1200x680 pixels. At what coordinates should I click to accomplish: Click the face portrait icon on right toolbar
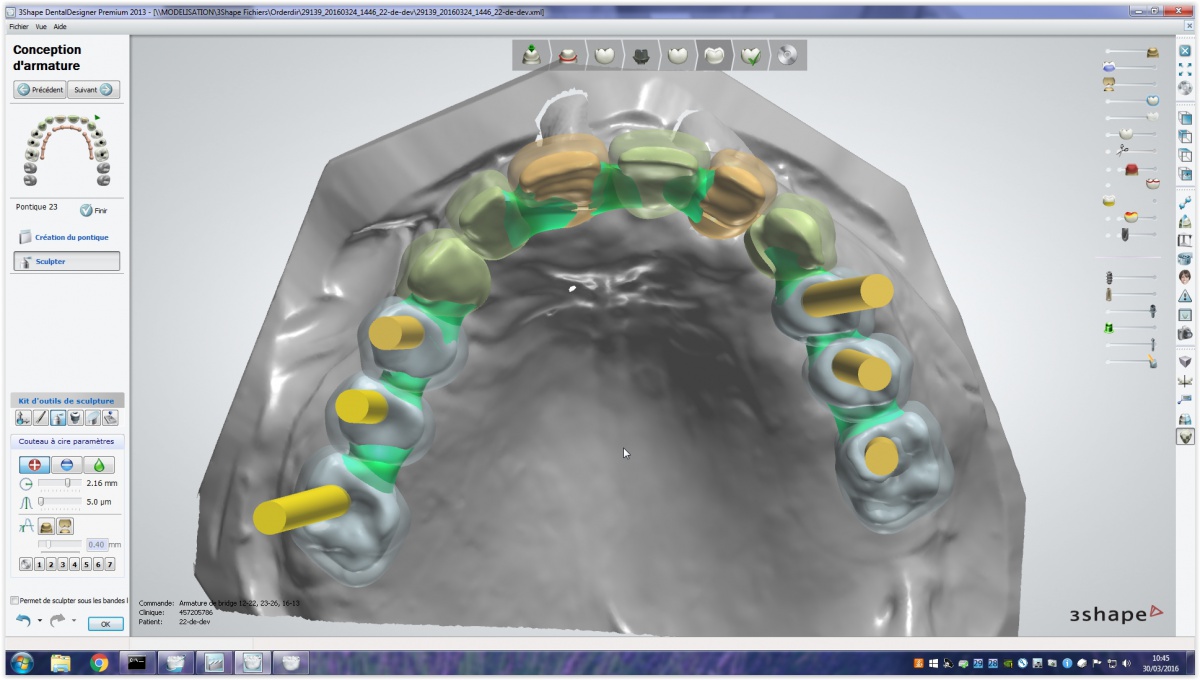pyautogui.click(x=1185, y=277)
